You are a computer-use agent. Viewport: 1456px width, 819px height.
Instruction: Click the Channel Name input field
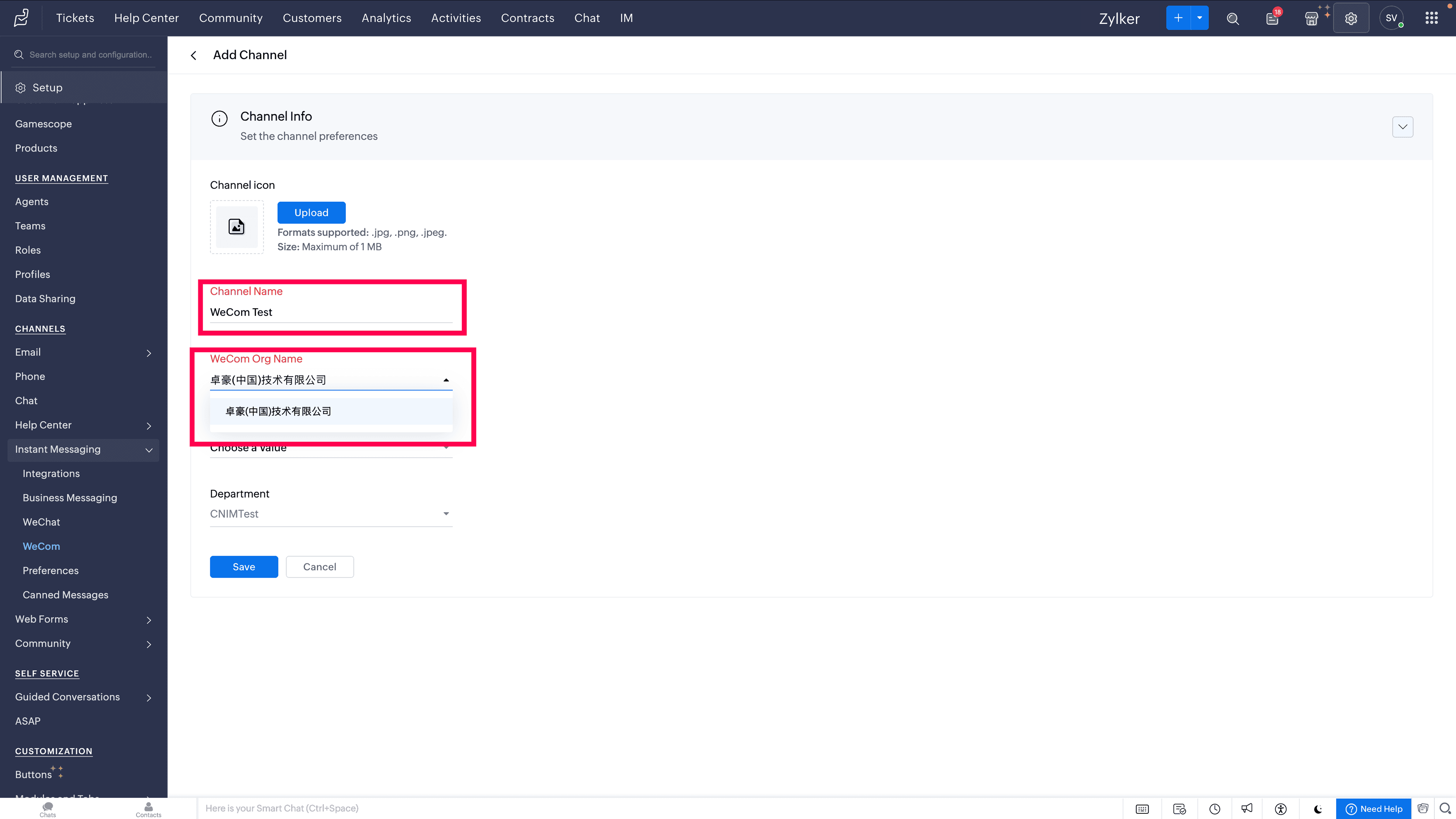coord(331,312)
